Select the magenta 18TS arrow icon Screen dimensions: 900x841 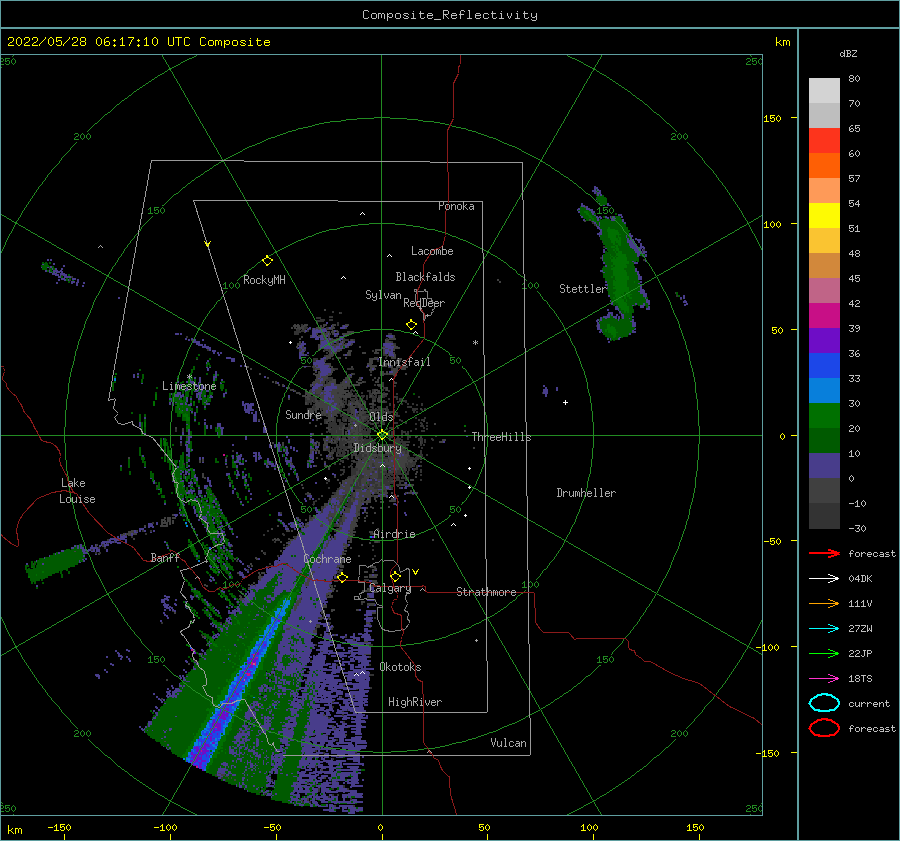[824, 679]
